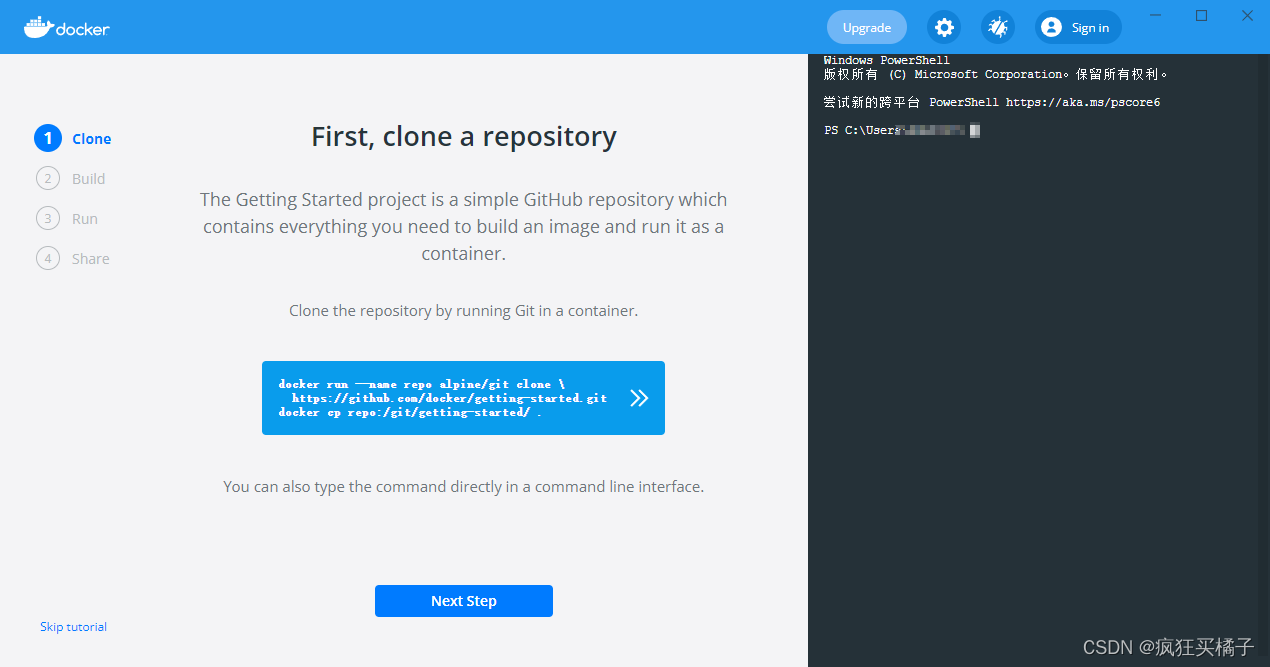The image size is (1270, 667).
Task: Select the Run step label
Action: (x=85, y=219)
